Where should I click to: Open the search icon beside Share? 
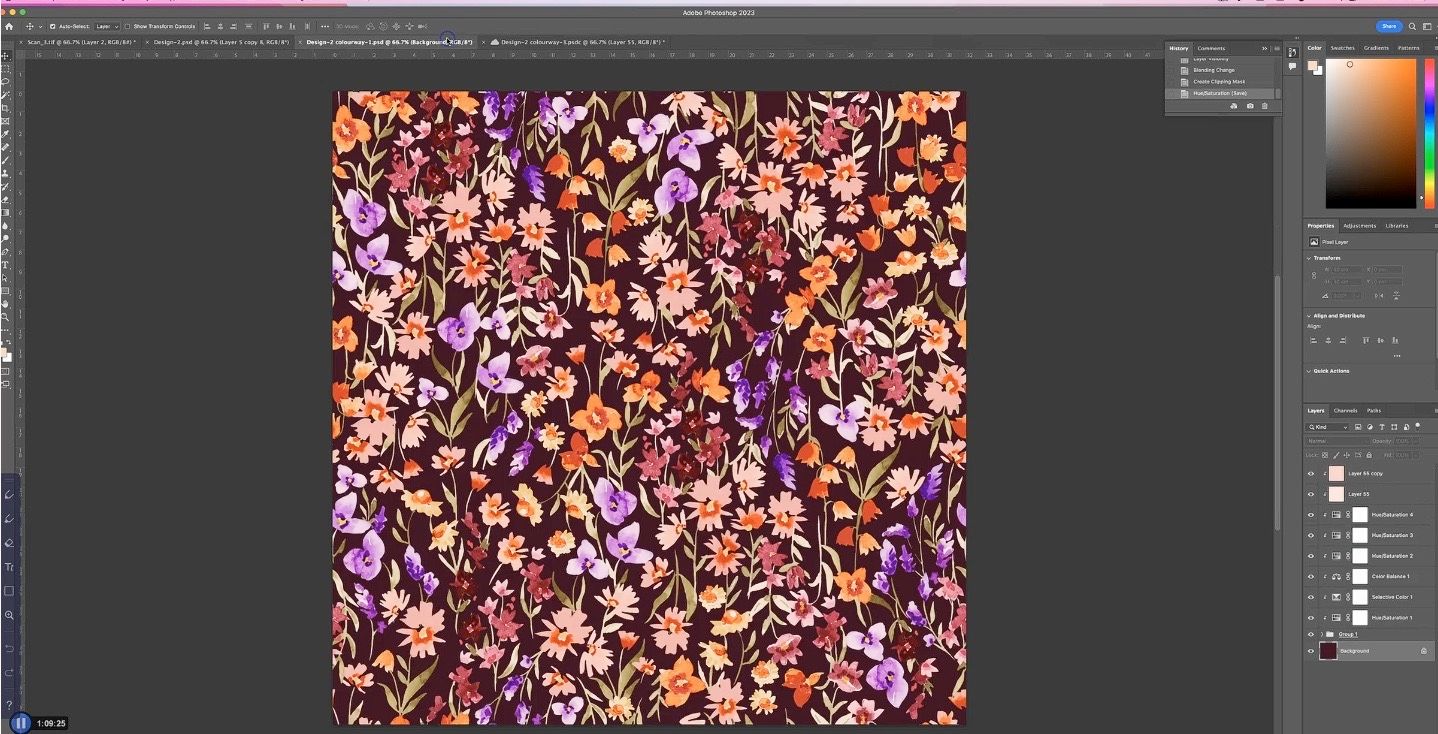tap(1412, 26)
